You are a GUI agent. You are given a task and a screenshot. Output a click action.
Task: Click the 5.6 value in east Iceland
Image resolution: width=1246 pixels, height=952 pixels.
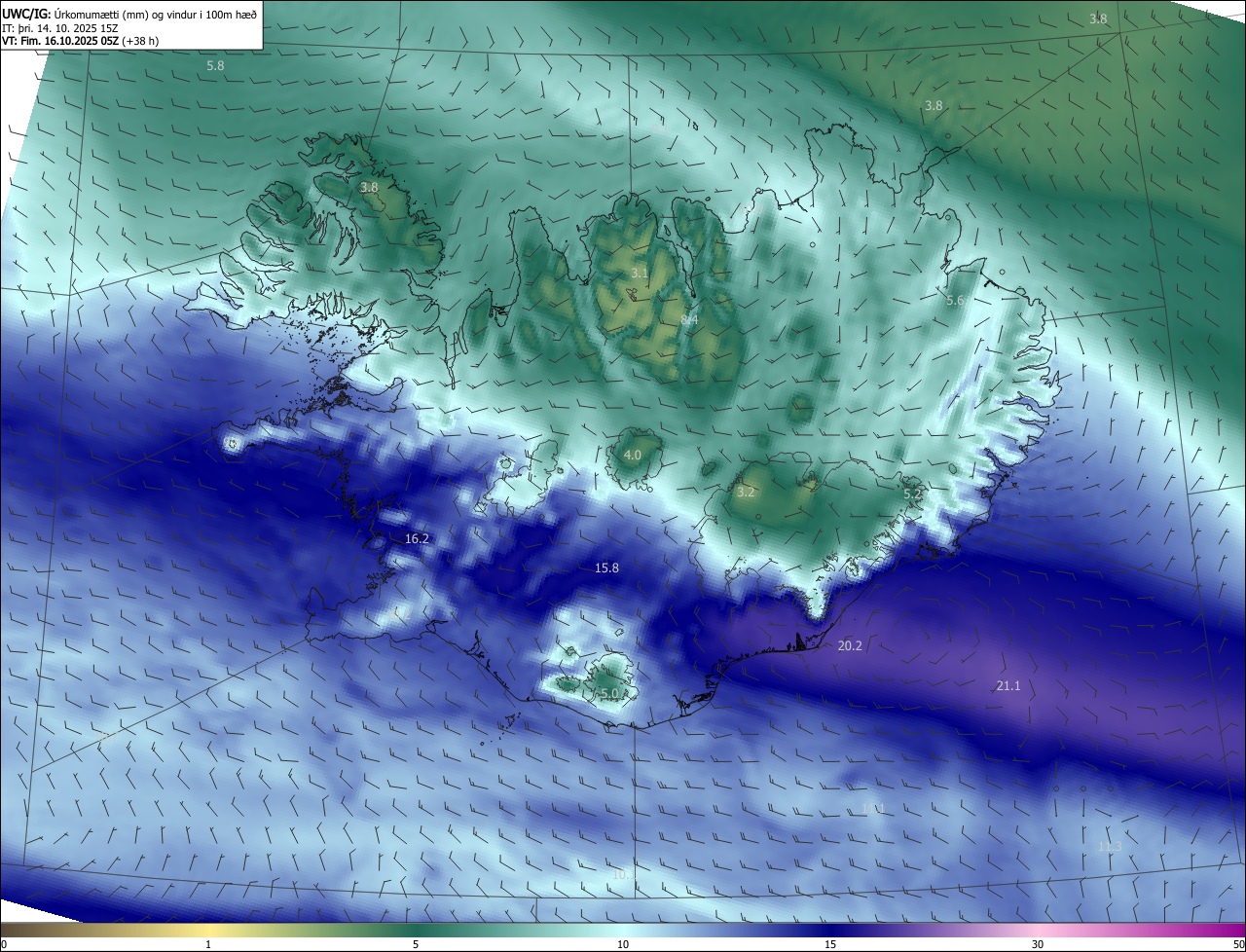pos(955,301)
